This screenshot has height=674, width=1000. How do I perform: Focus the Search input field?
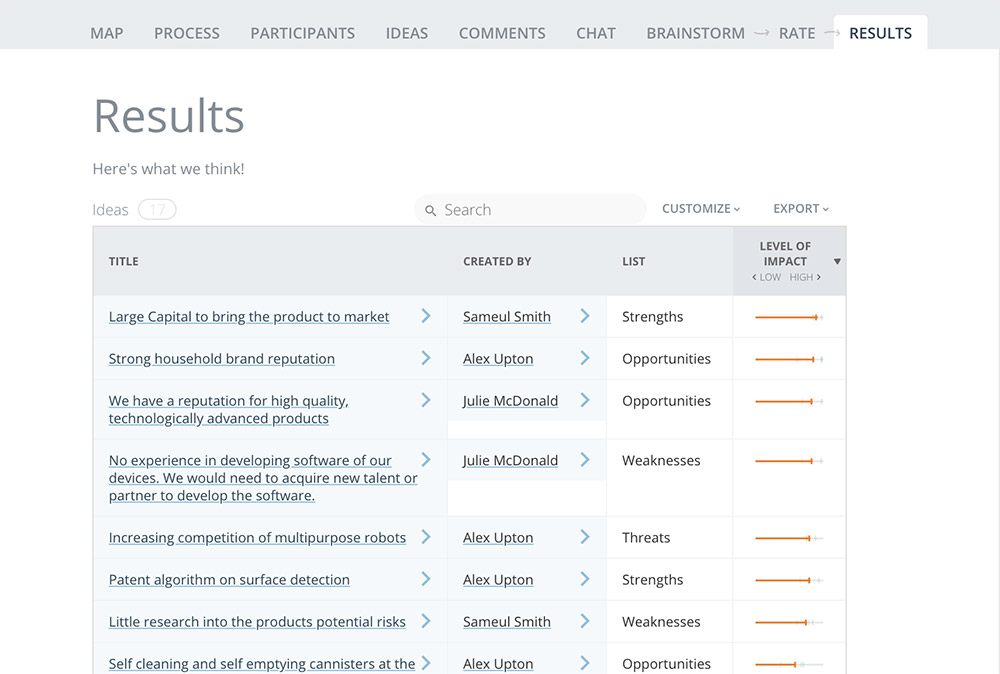tap(531, 210)
